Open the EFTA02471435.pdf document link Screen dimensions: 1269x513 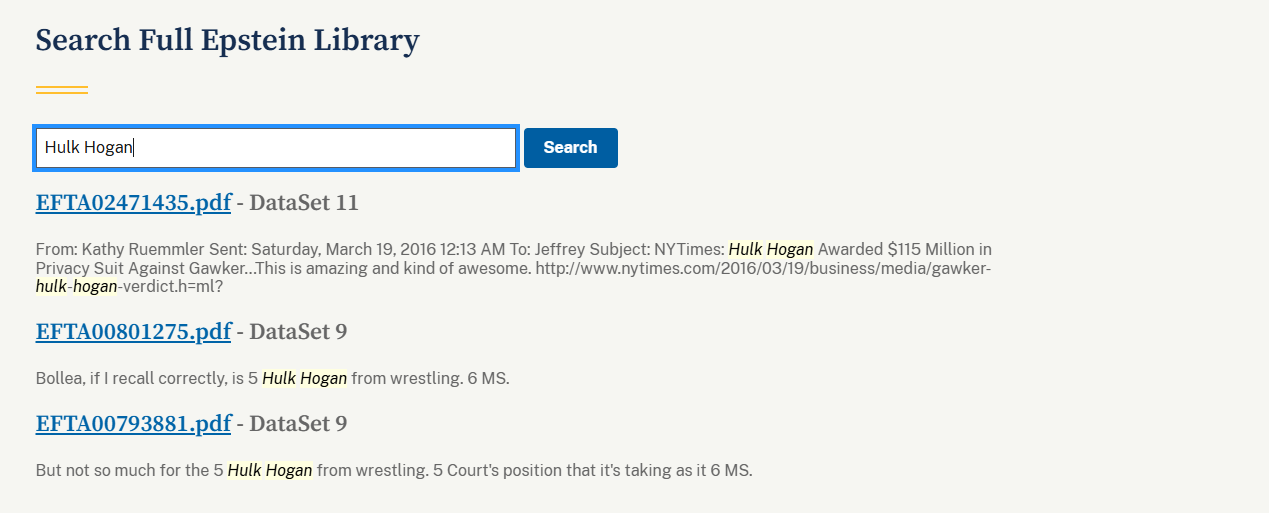pyautogui.click(x=133, y=203)
